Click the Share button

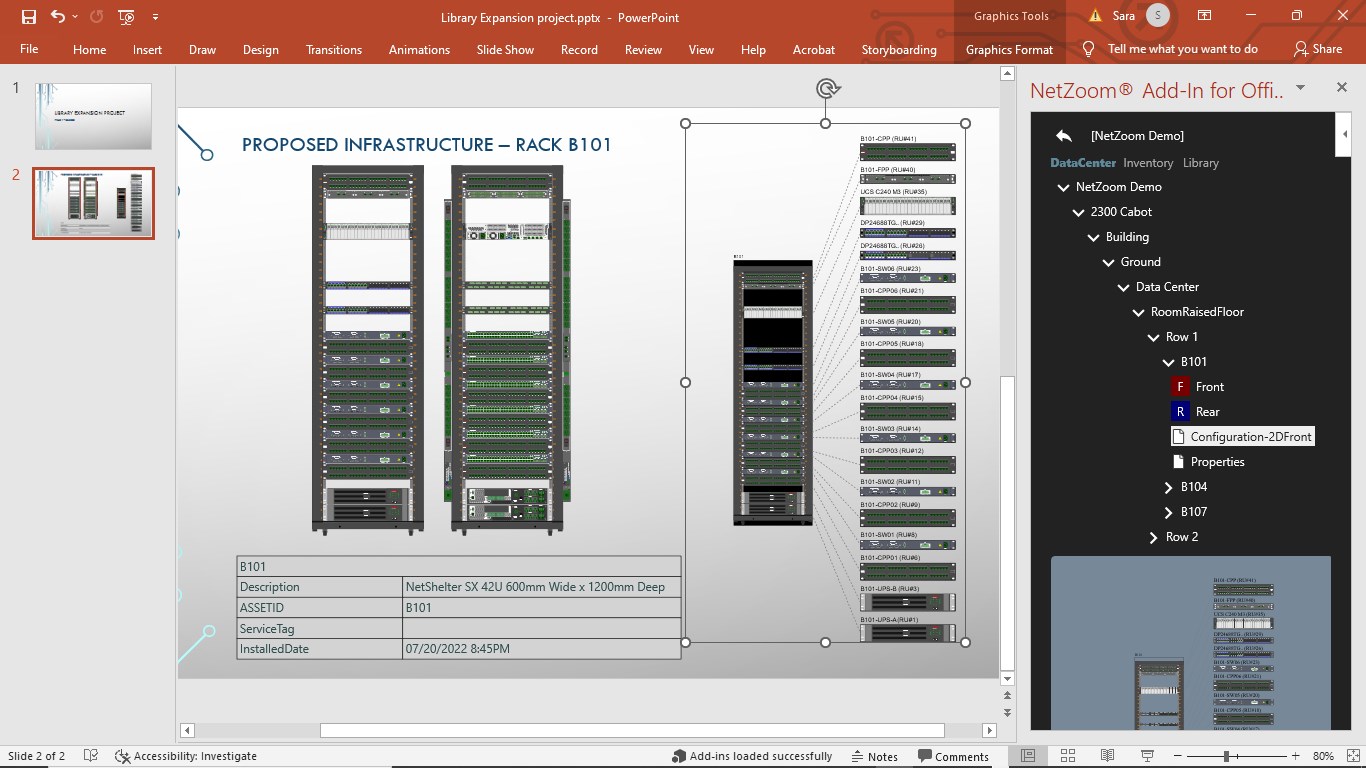1317,49
